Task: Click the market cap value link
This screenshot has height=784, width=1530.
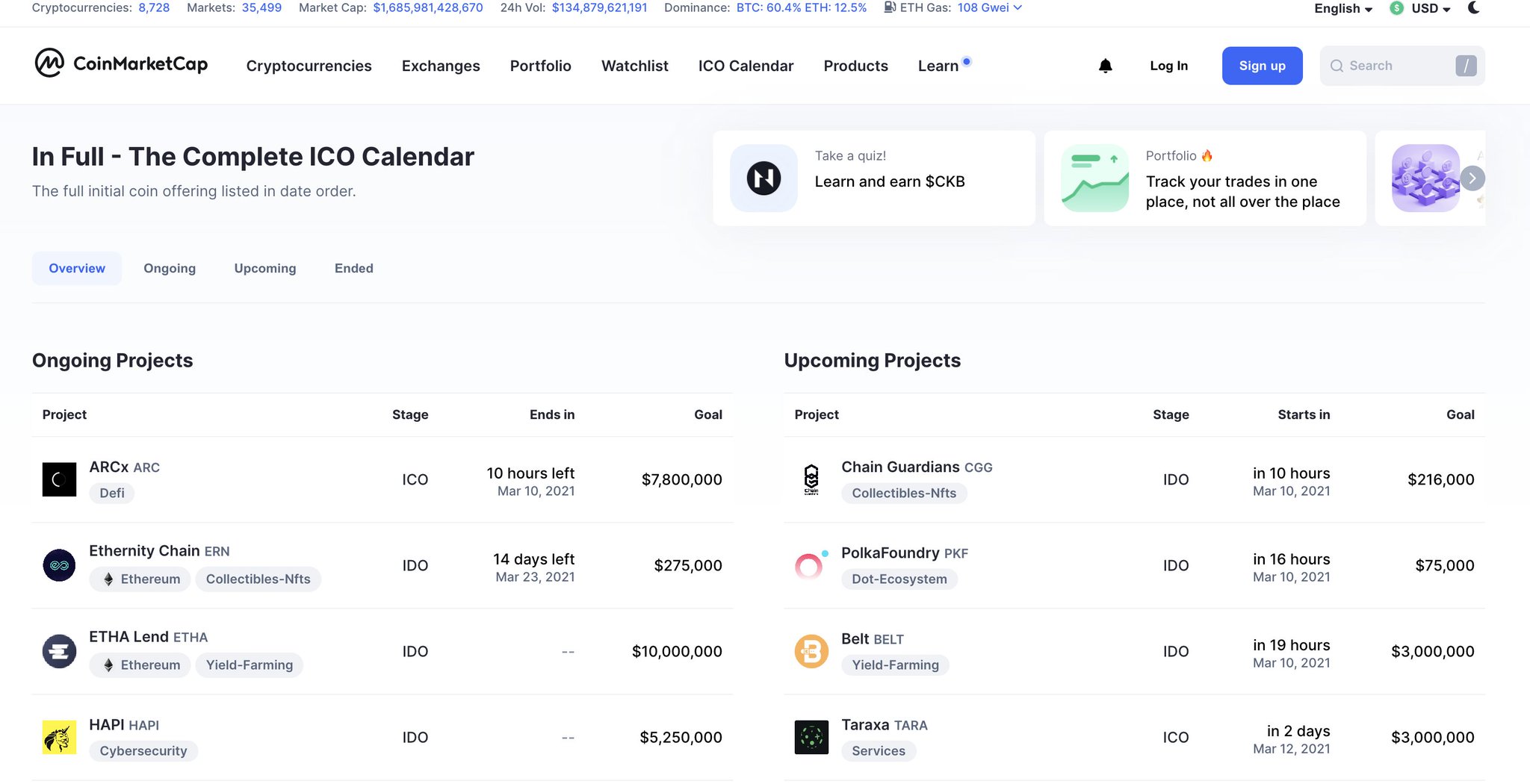Action: pos(428,7)
